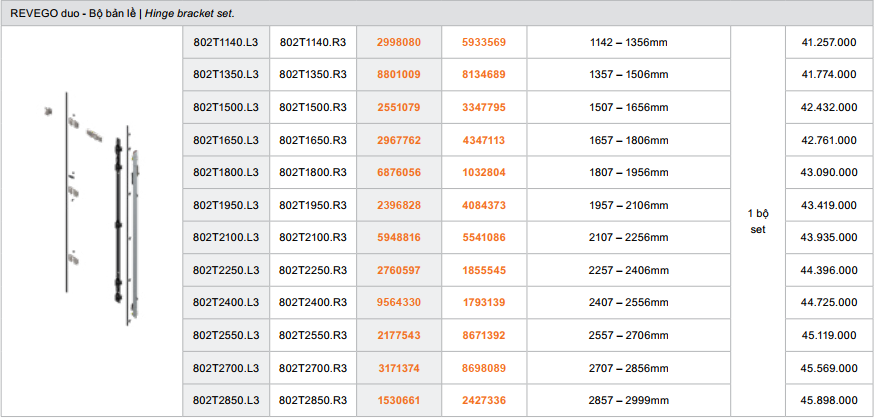The height and width of the screenshot is (420, 876).
Task: Select product code 802T1140.L3
Action: click(226, 42)
